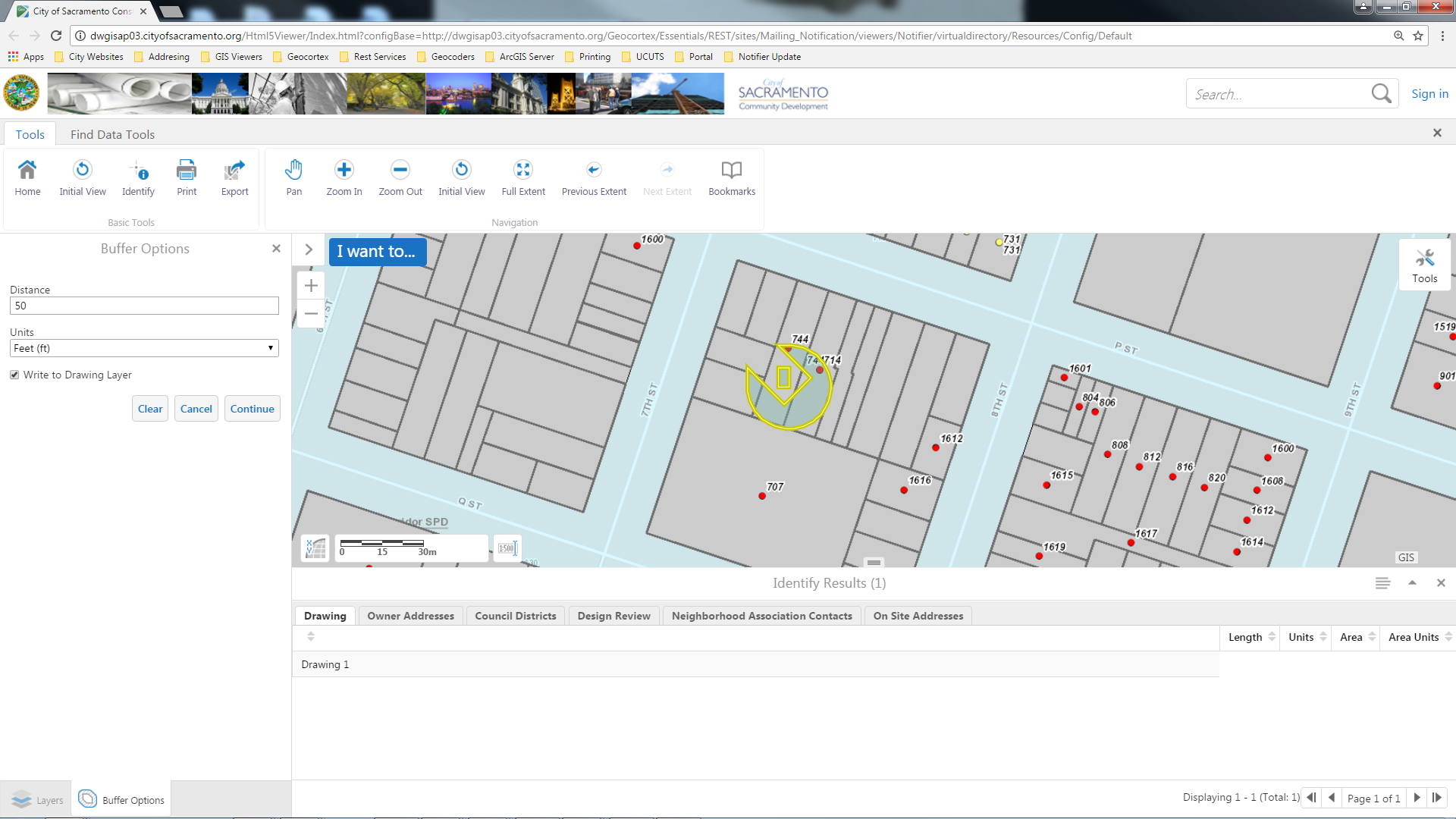The image size is (1456, 819).
Task: Expand the side panel arrow
Action: [309, 249]
